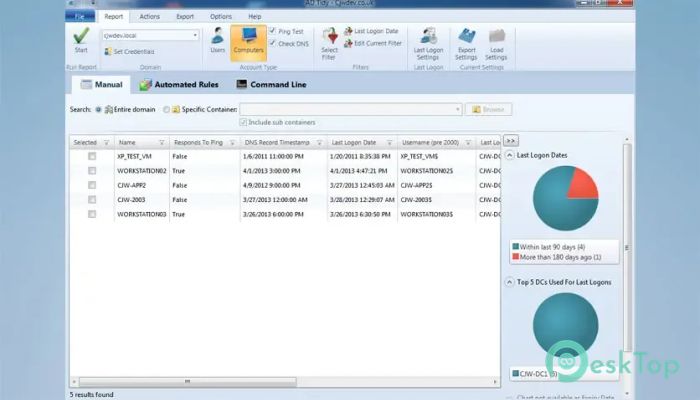Click the Within last 90 days legend swatch
The width and height of the screenshot is (700, 400).
[x=516, y=246]
